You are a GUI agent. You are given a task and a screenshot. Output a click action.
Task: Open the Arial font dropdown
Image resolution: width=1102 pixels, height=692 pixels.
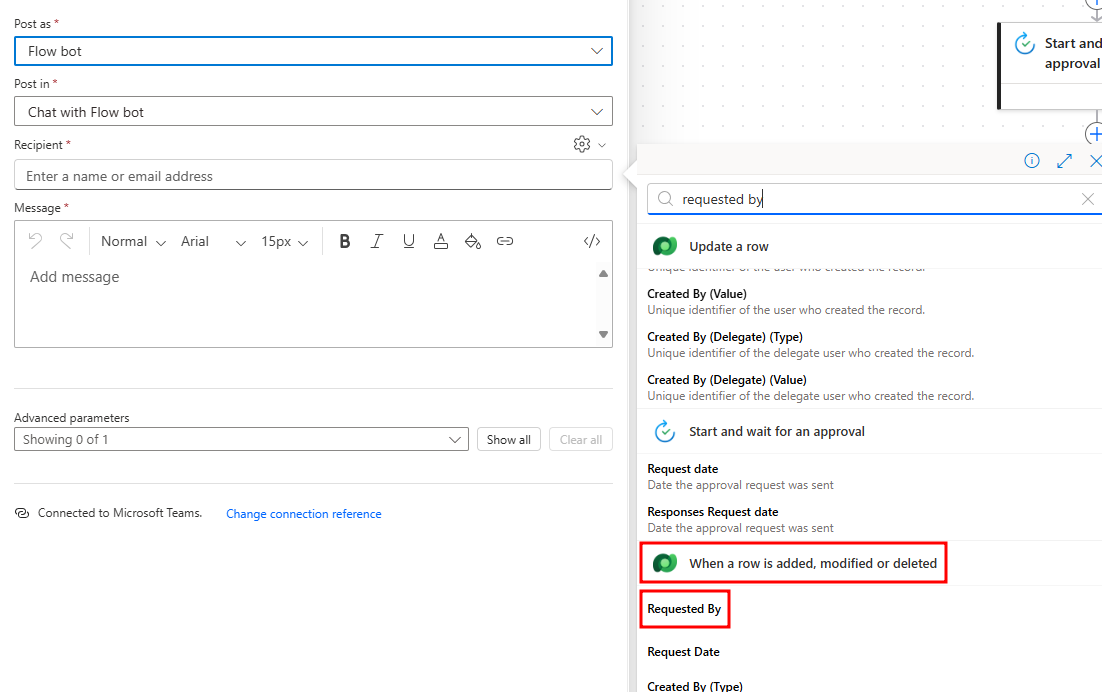pyautogui.click(x=213, y=242)
